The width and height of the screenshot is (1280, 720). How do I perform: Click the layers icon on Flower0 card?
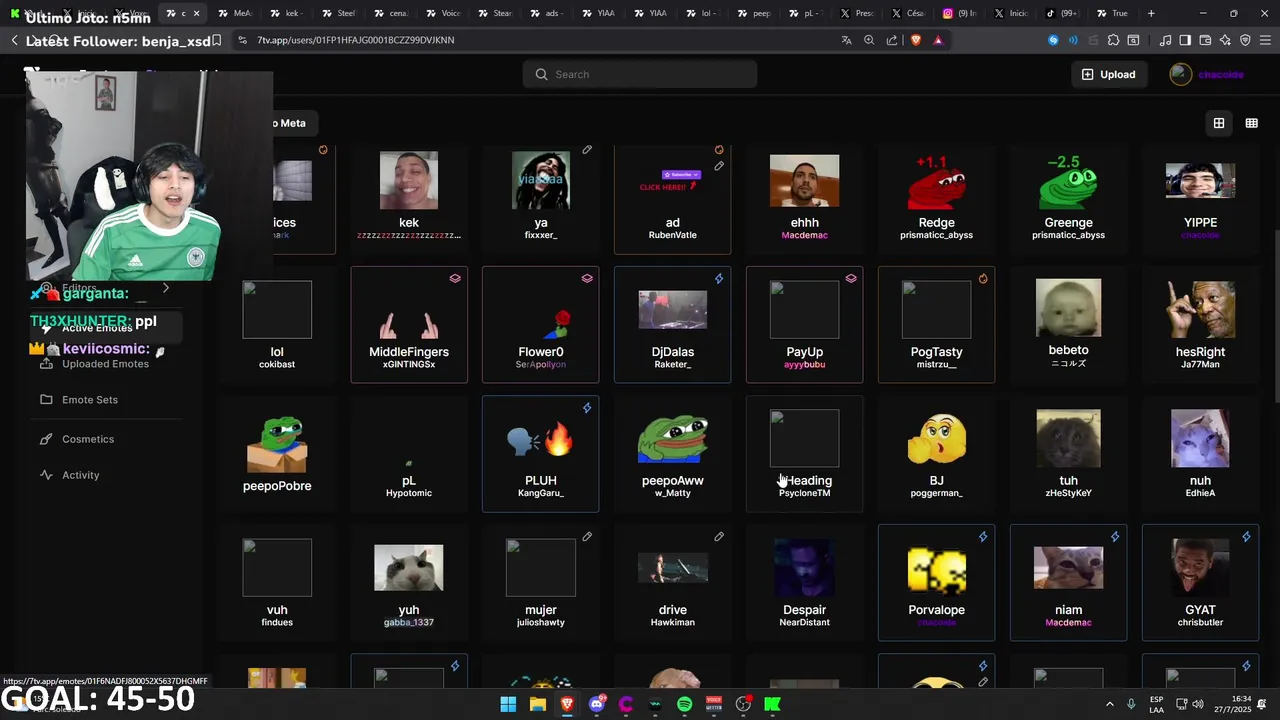coord(587,279)
